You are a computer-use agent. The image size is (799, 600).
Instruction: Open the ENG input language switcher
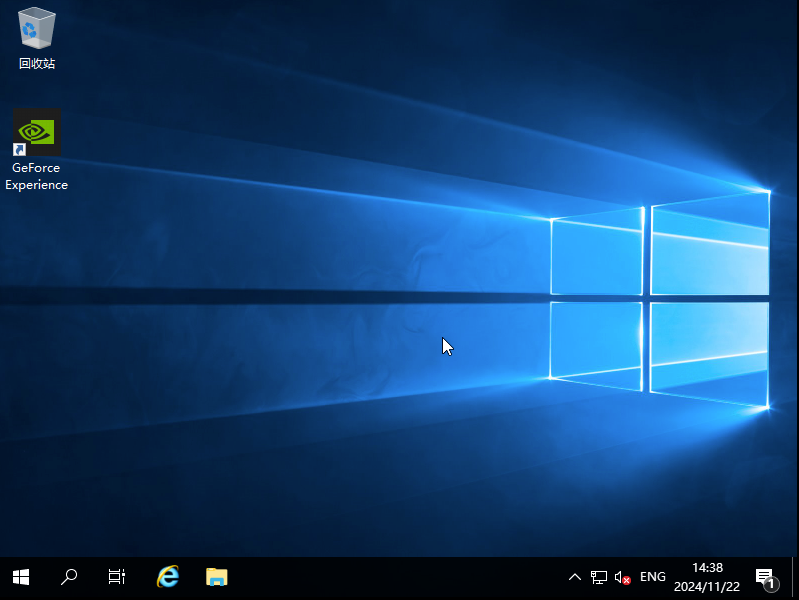tap(652, 577)
